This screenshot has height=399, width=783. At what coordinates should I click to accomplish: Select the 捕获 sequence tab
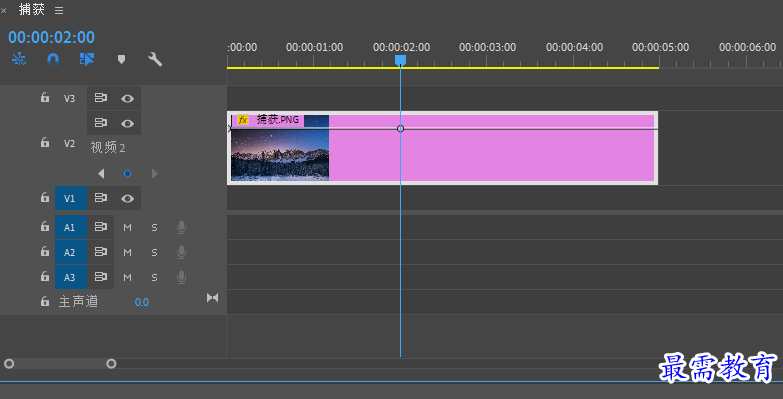[x=31, y=9]
